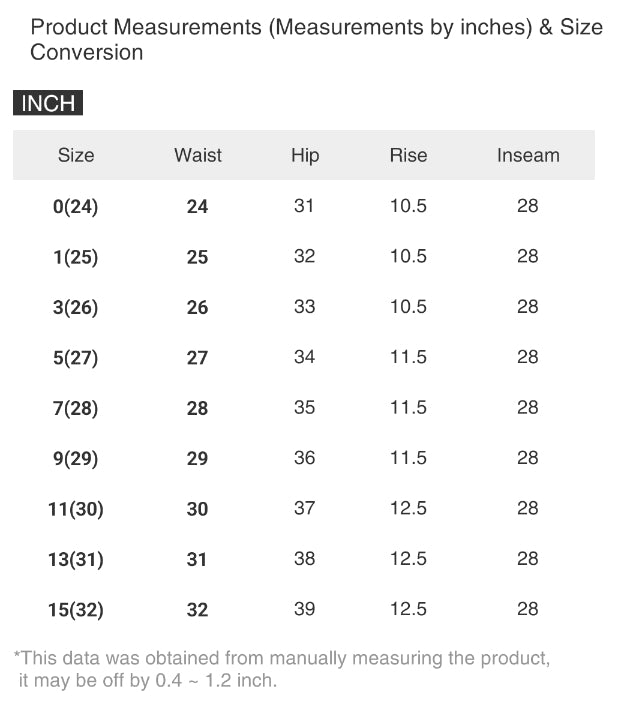Choose the size 7(28) row label
The height and width of the screenshot is (706, 630).
tap(76, 408)
